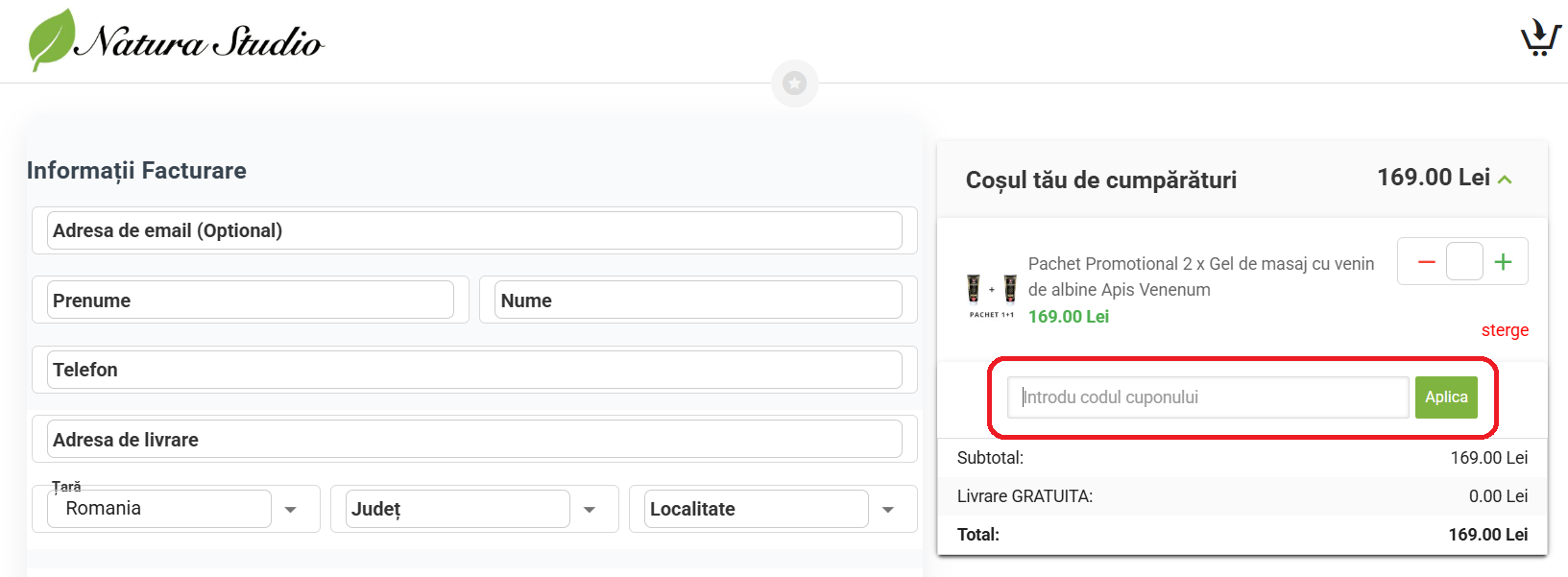1568x577 pixels.
Task: Click the star badge icon
Action: click(794, 84)
